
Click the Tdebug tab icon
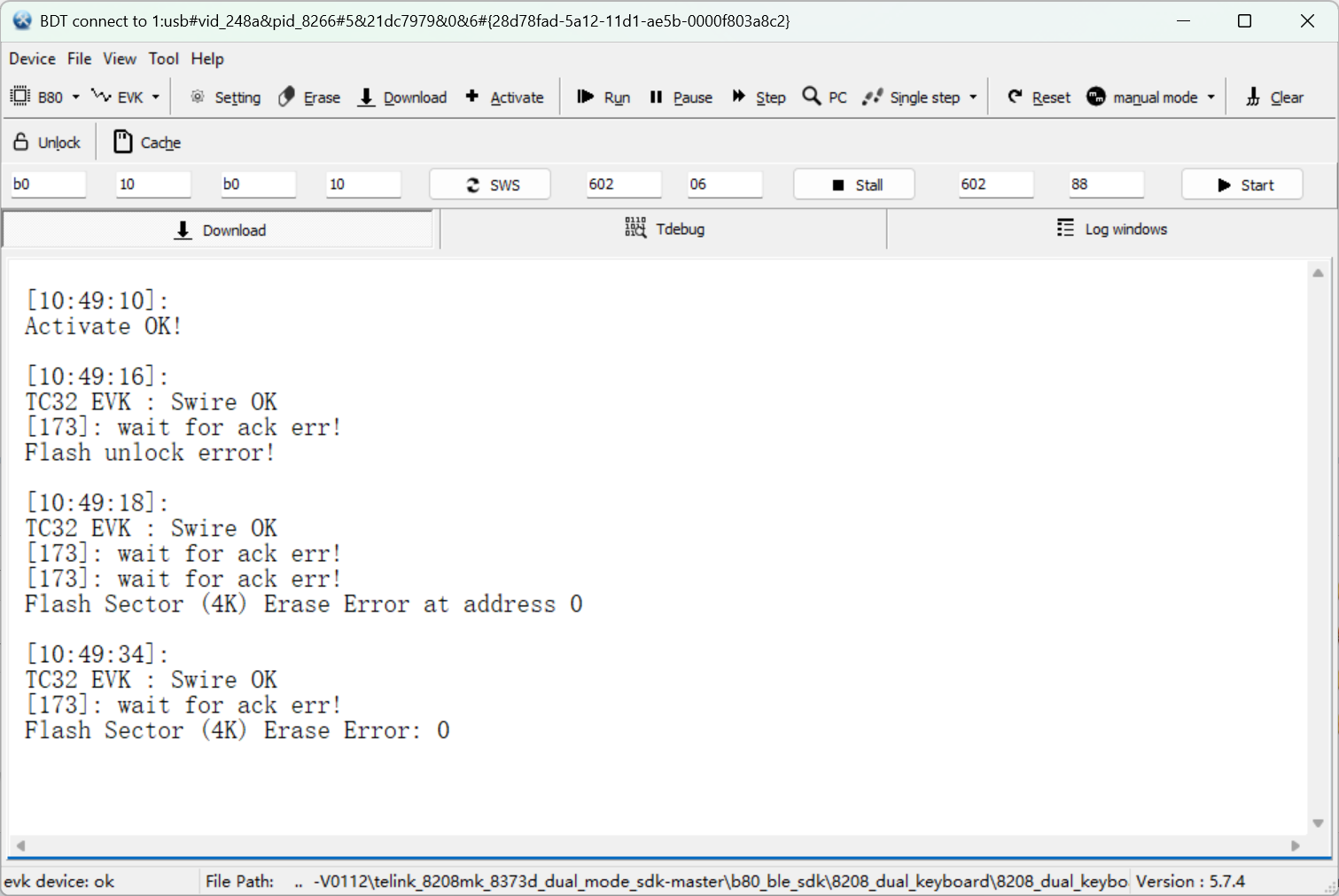[x=635, y=228]
